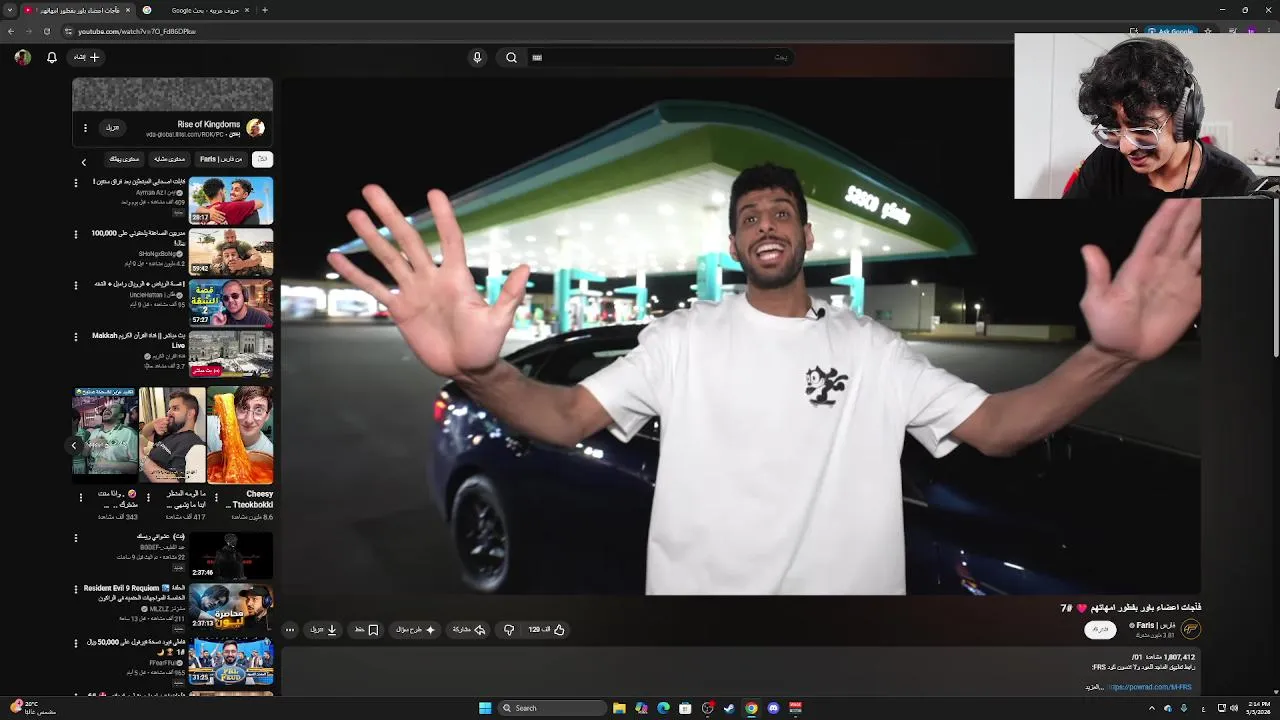1280x720 pixels.
Task: Open File Explorer from the taskbar
Action: [619, 708]
